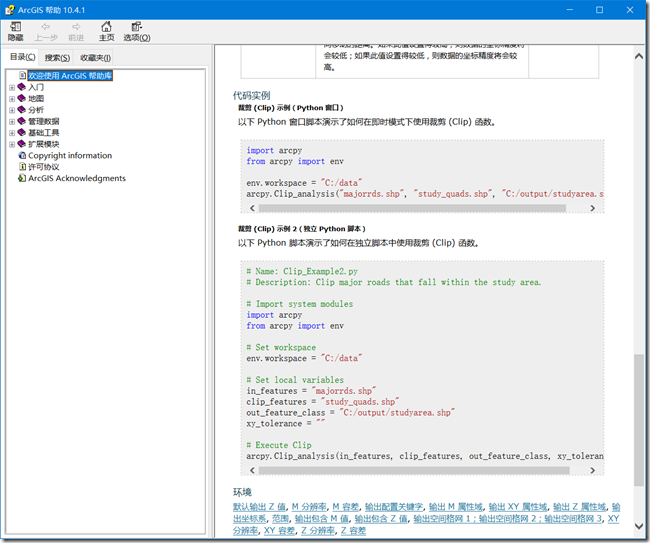650x543 pixels.
Task: Open the 许可协议 page
Action: 44,167
